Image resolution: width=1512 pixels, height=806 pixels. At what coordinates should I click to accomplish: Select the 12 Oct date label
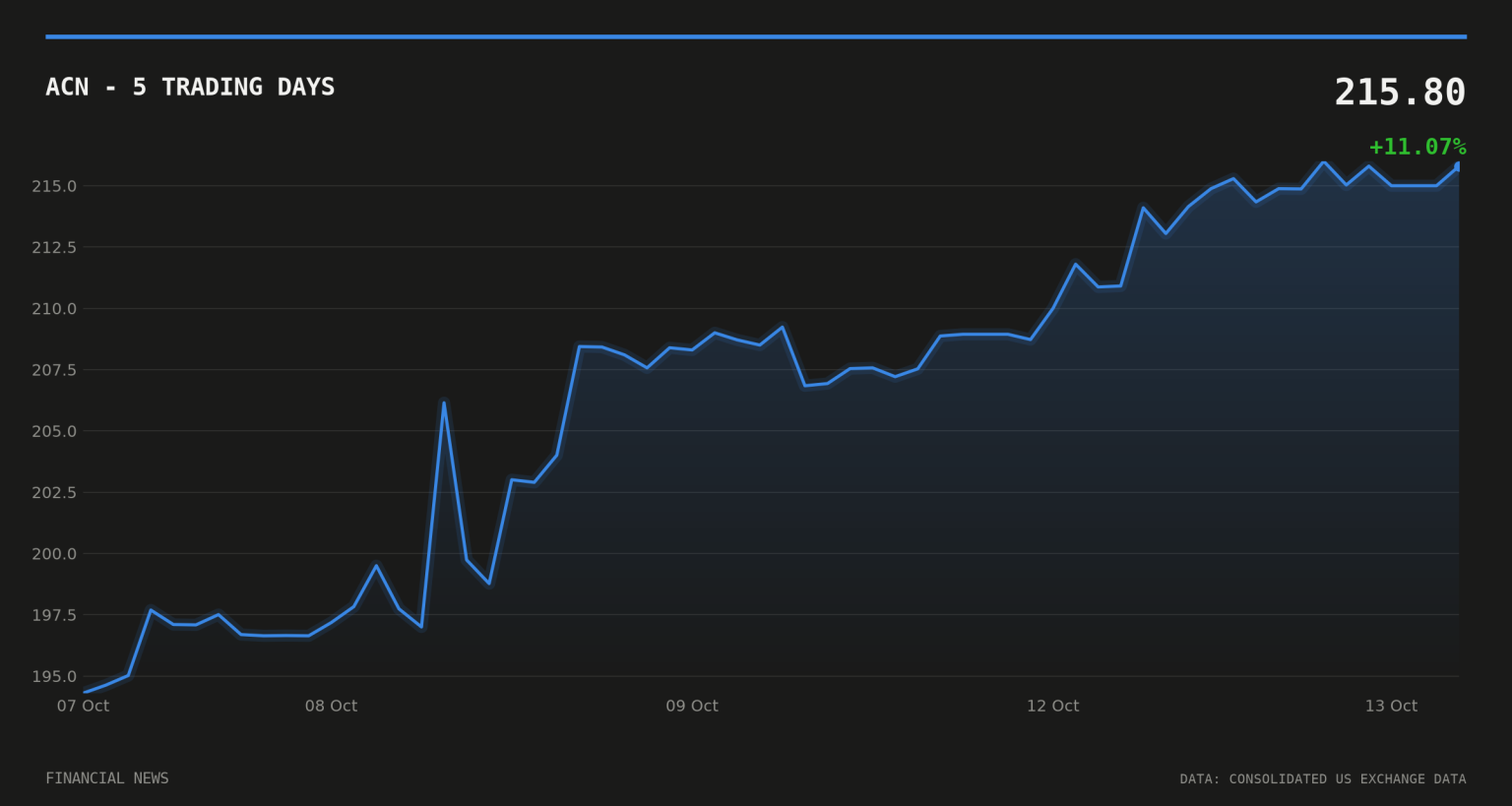[1052, 706]
